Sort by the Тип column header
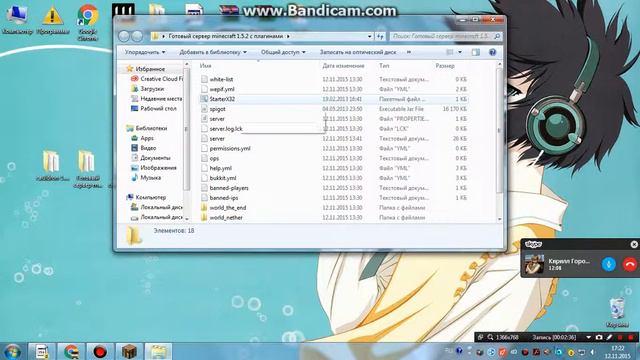The image size is (640, 360). 384,66
